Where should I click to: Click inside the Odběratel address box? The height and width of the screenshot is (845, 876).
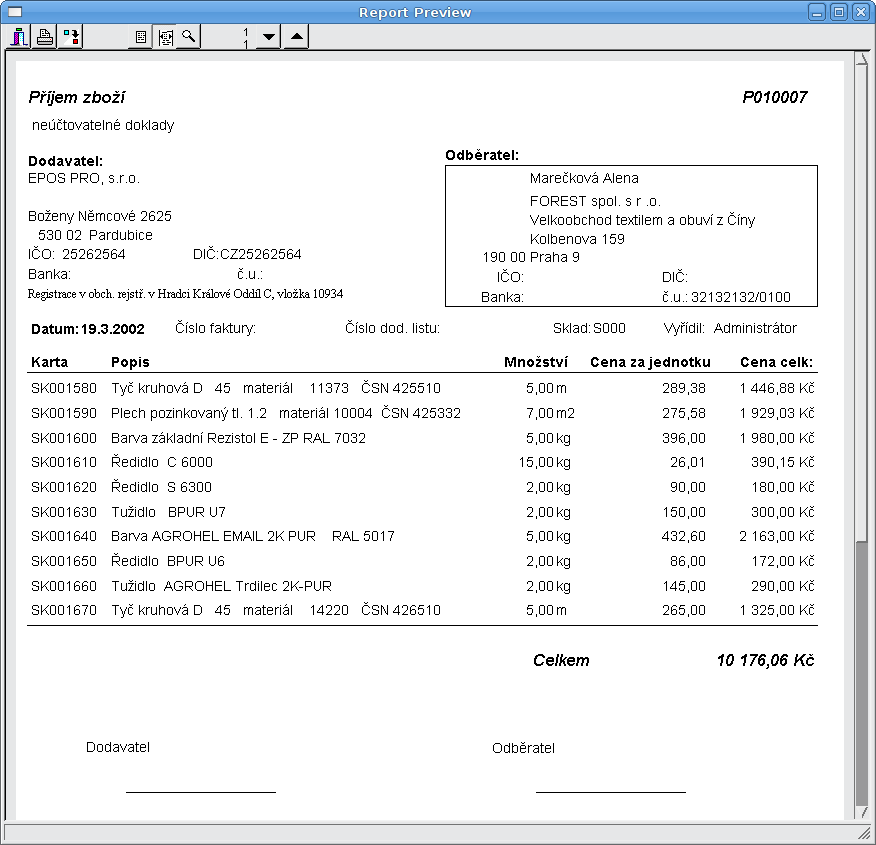click(x=630, y=236)
